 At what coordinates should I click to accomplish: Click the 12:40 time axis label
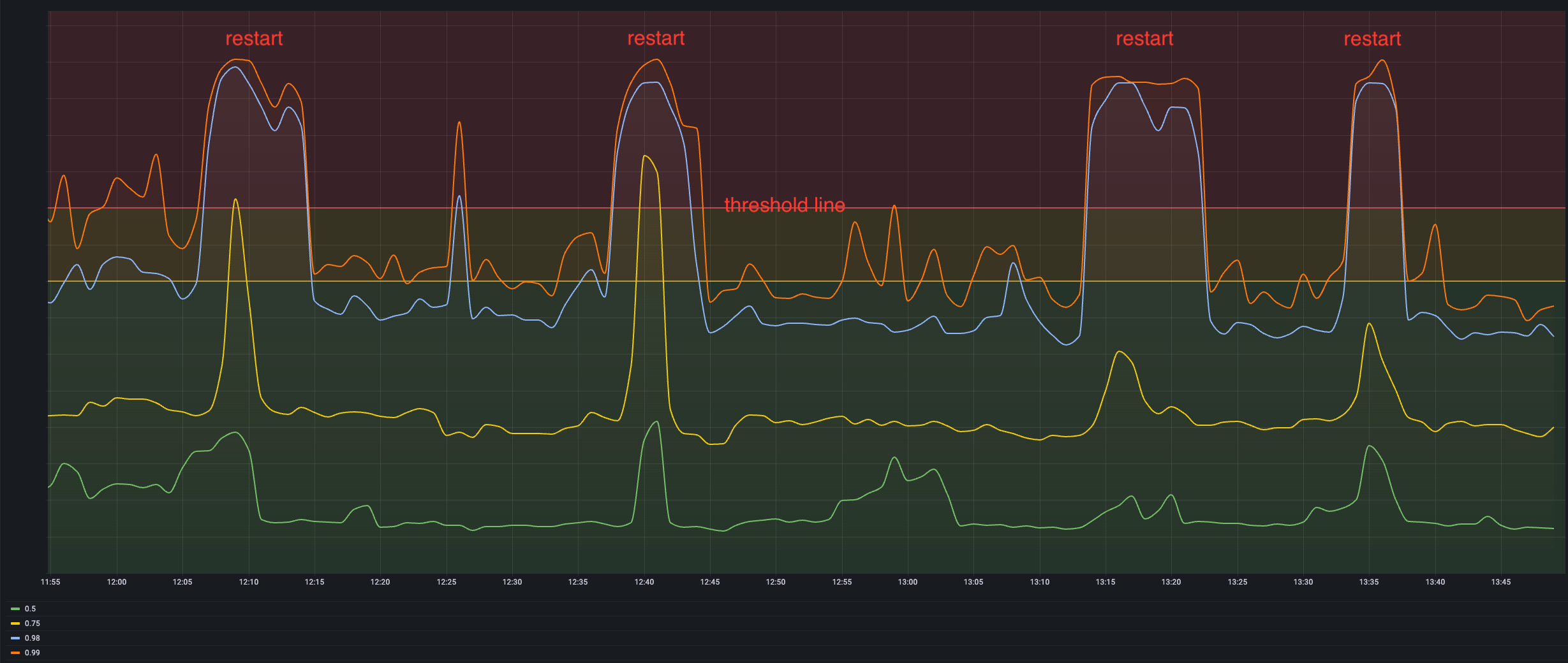pos(644,582)
